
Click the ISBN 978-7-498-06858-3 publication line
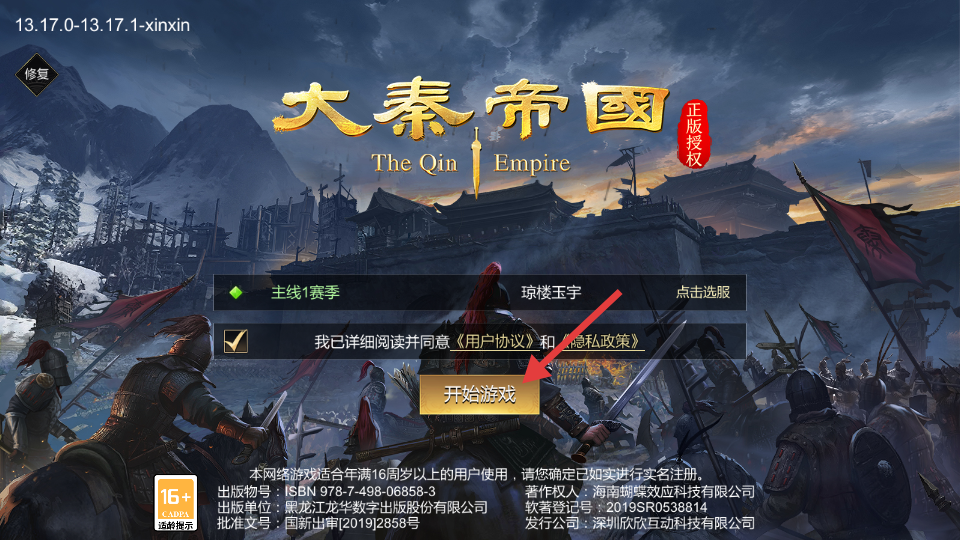click(x=326, y=491)
